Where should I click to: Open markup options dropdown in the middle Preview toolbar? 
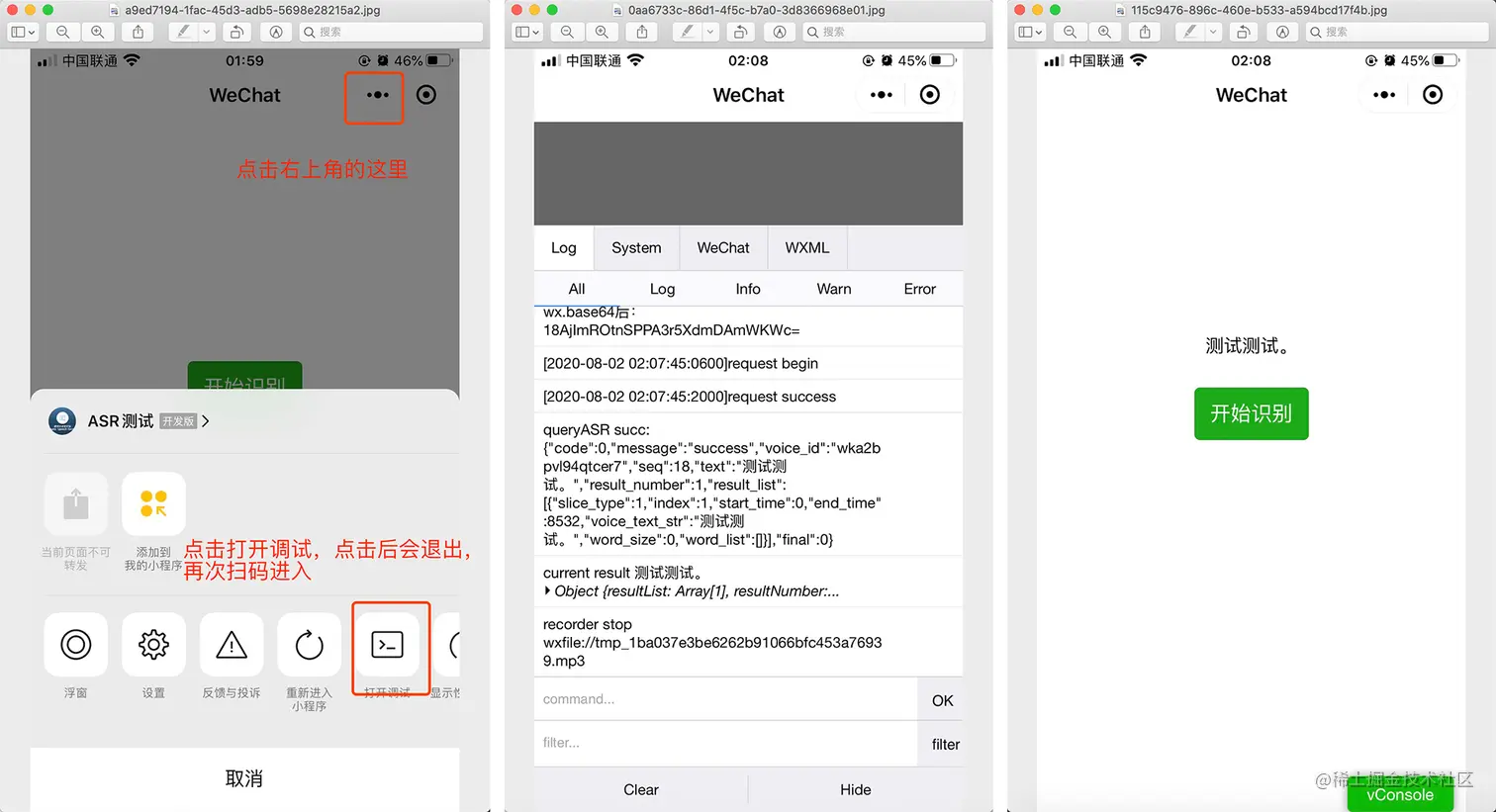click(x=709, y=32)
